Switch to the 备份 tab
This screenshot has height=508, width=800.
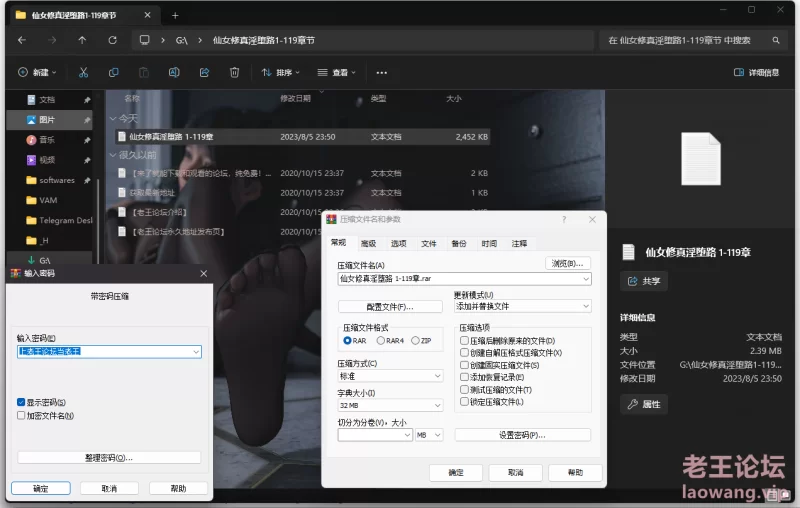[x=459, y=244]
